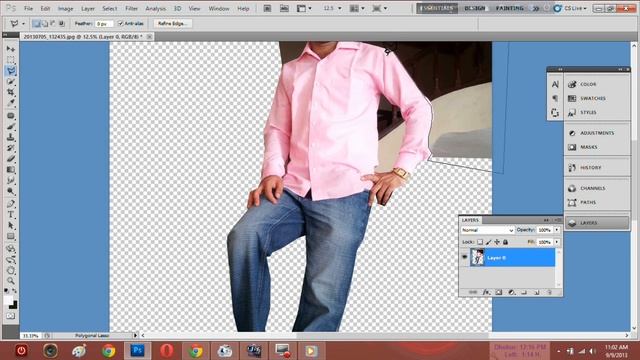Select the Hand tool

point(11,270)
